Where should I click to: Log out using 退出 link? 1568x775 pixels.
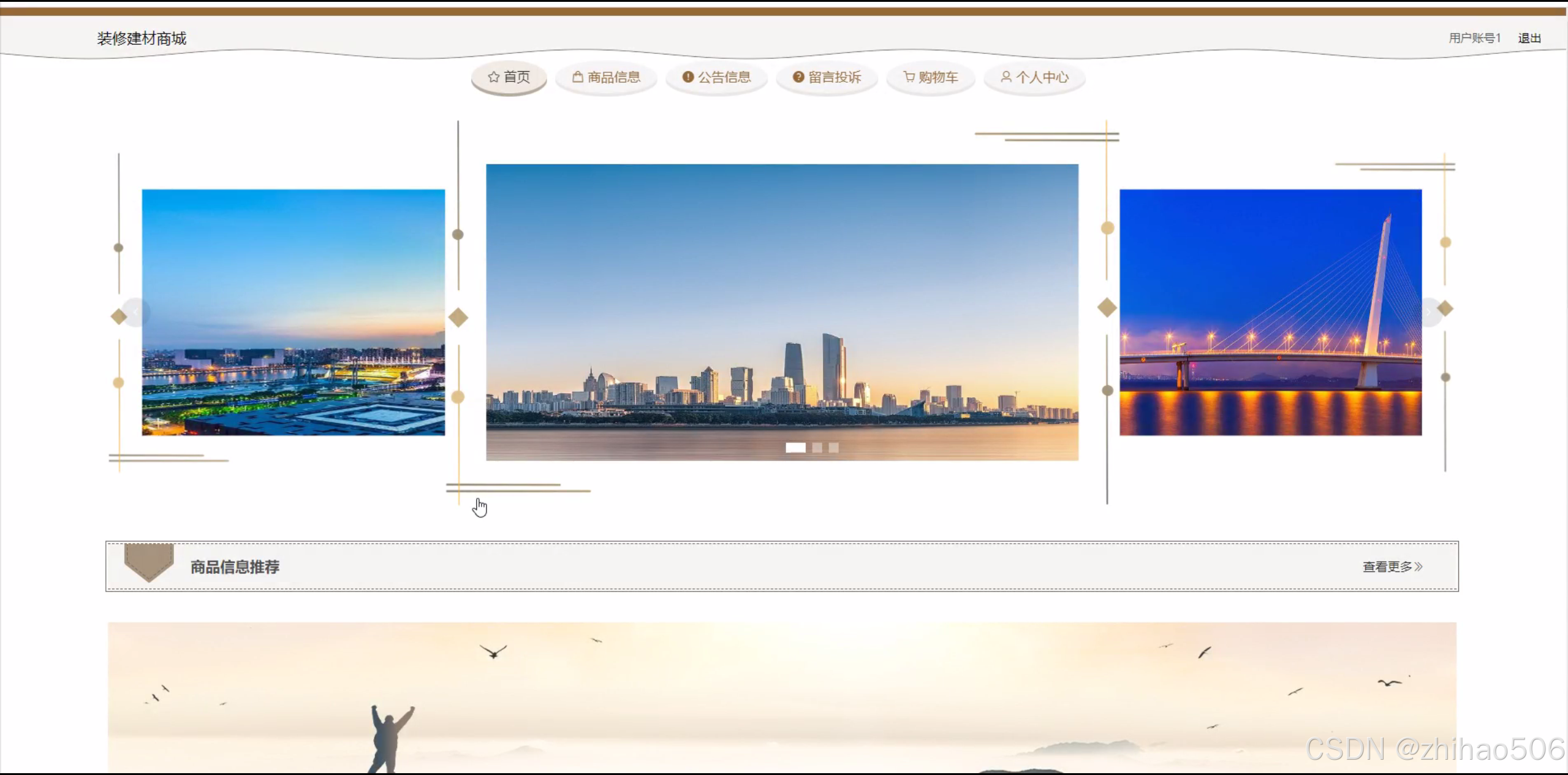(1529, 38)
